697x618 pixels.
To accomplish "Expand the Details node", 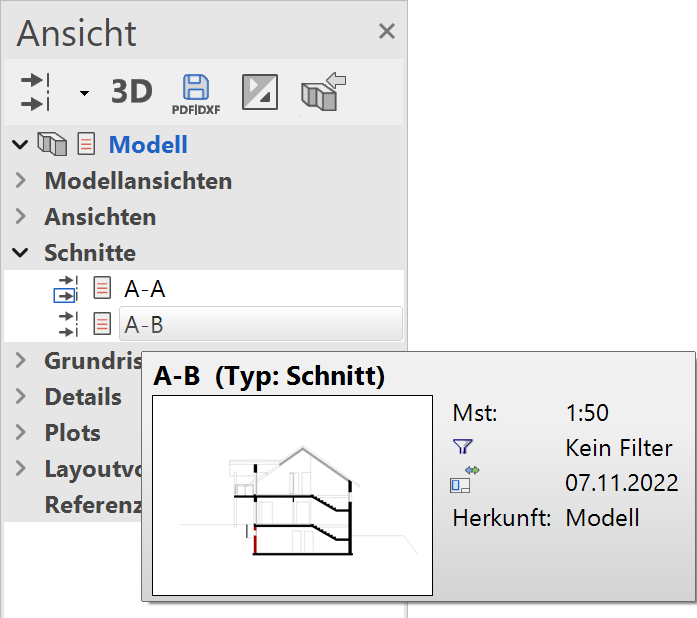I will click(20, 397).
